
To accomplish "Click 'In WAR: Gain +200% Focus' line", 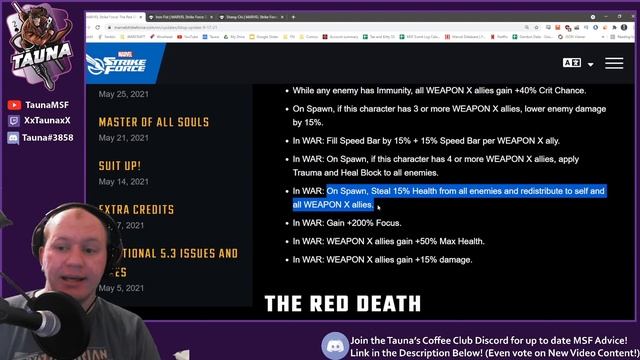I will tap(347, 223).
